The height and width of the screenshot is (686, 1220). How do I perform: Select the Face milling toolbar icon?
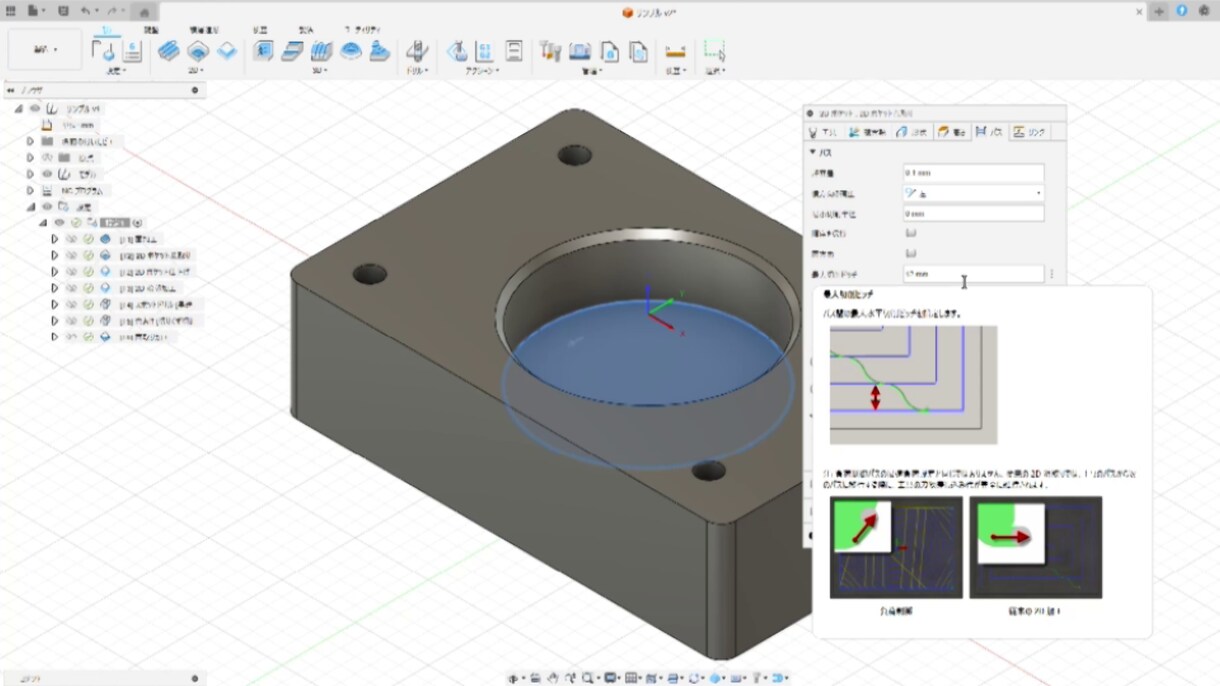[x=227, y=50]
